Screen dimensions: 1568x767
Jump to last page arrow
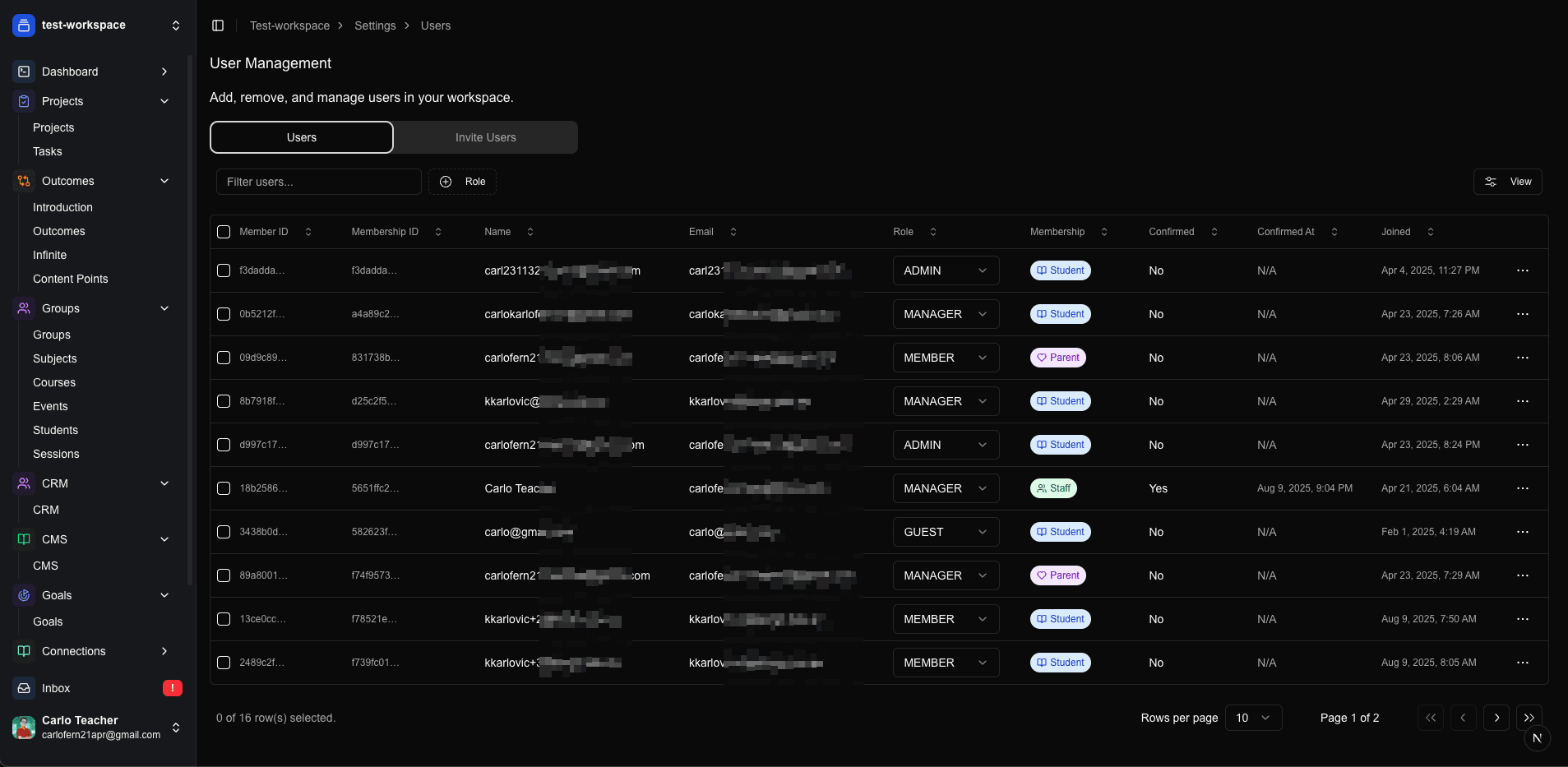(1529, 718)
